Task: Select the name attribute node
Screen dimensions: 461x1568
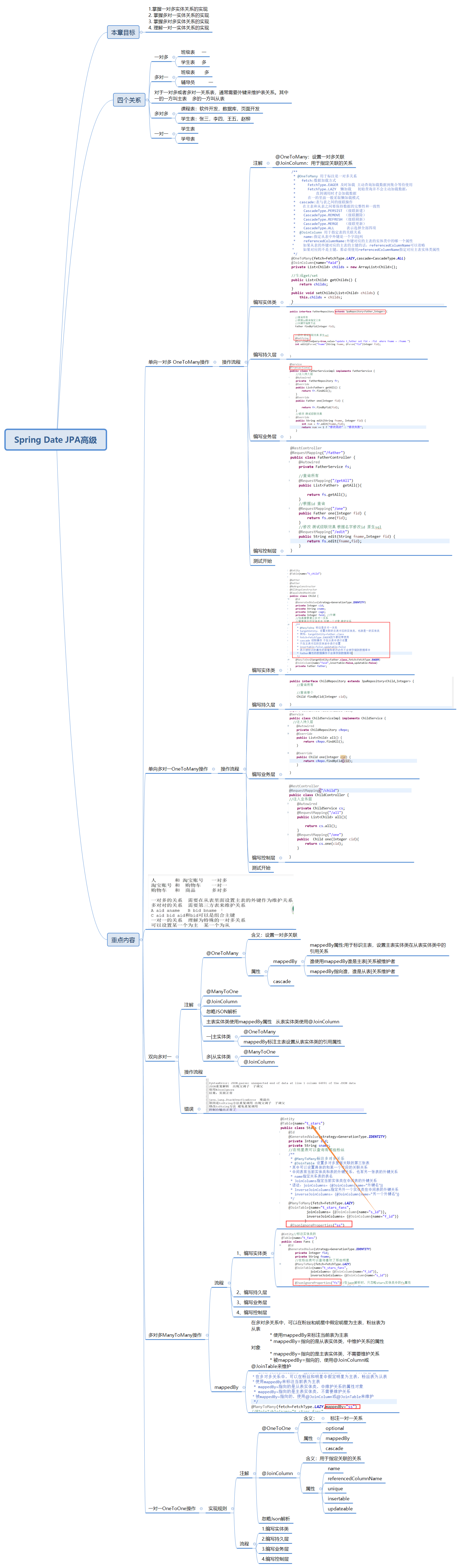Action: coord(334,1469)
